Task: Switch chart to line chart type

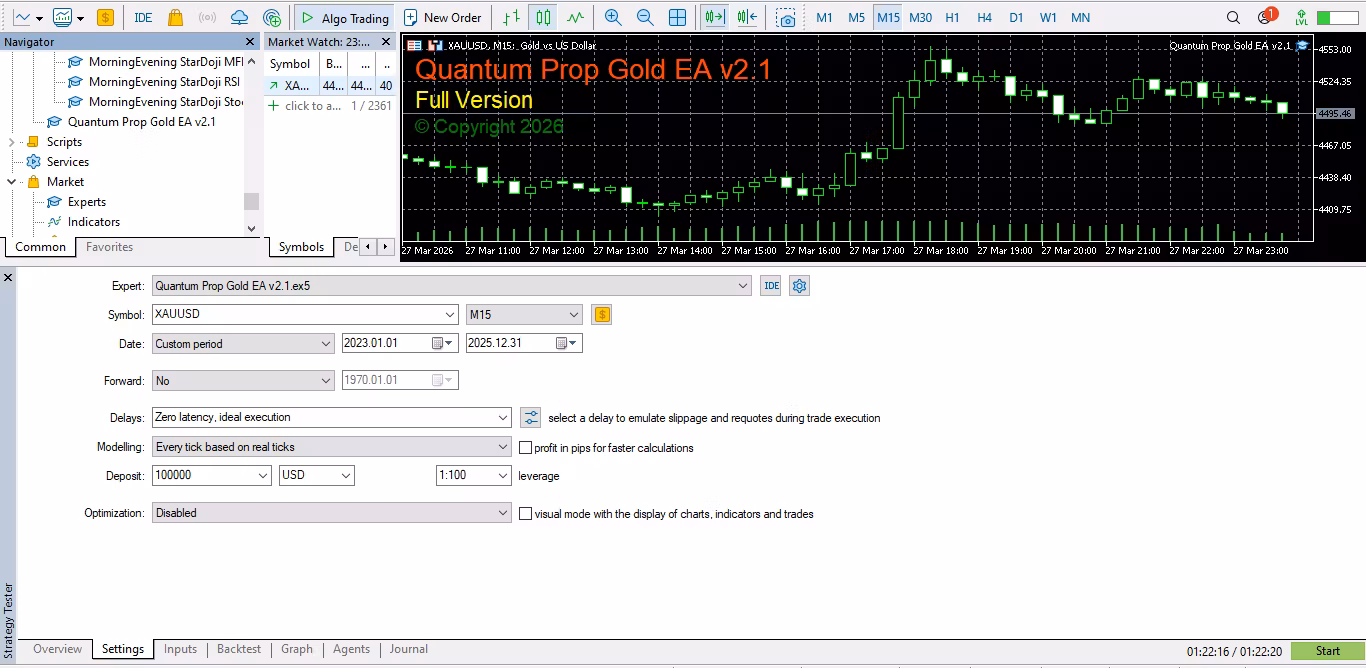Action: [575, 17]
